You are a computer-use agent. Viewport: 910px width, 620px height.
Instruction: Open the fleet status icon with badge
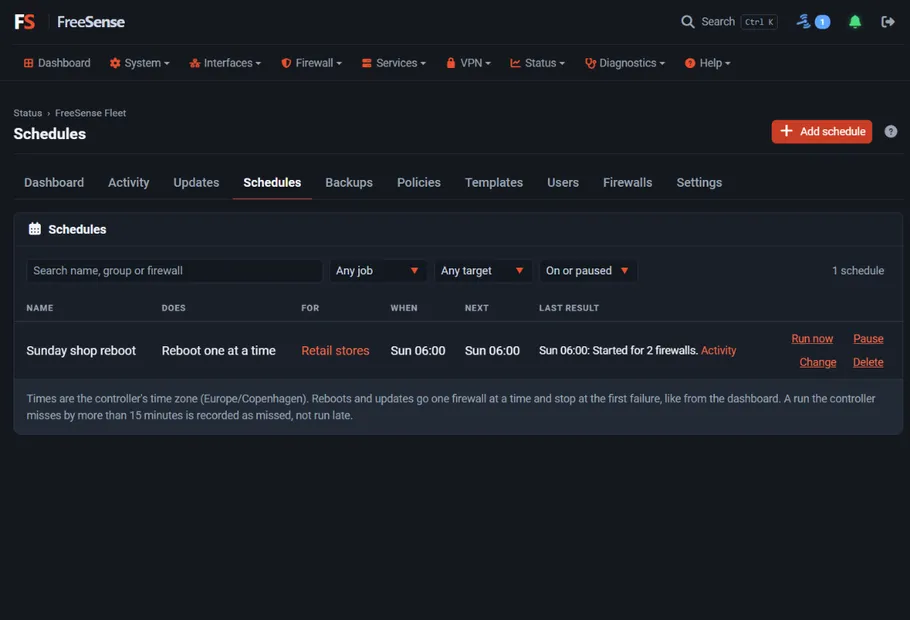click(813, 22)
